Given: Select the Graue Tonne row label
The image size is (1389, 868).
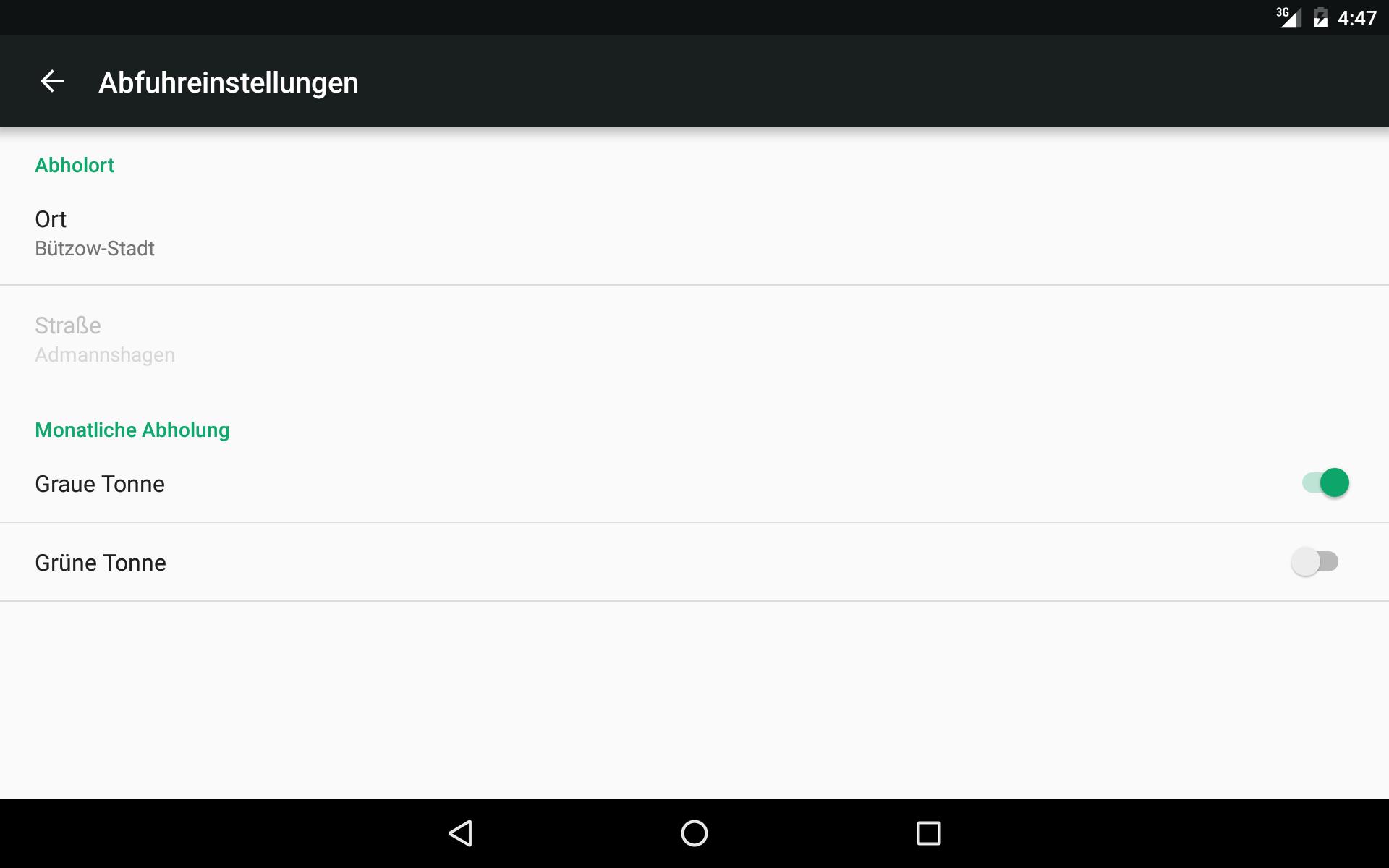Looking at the screenshot, I should (x=100, y=484).
